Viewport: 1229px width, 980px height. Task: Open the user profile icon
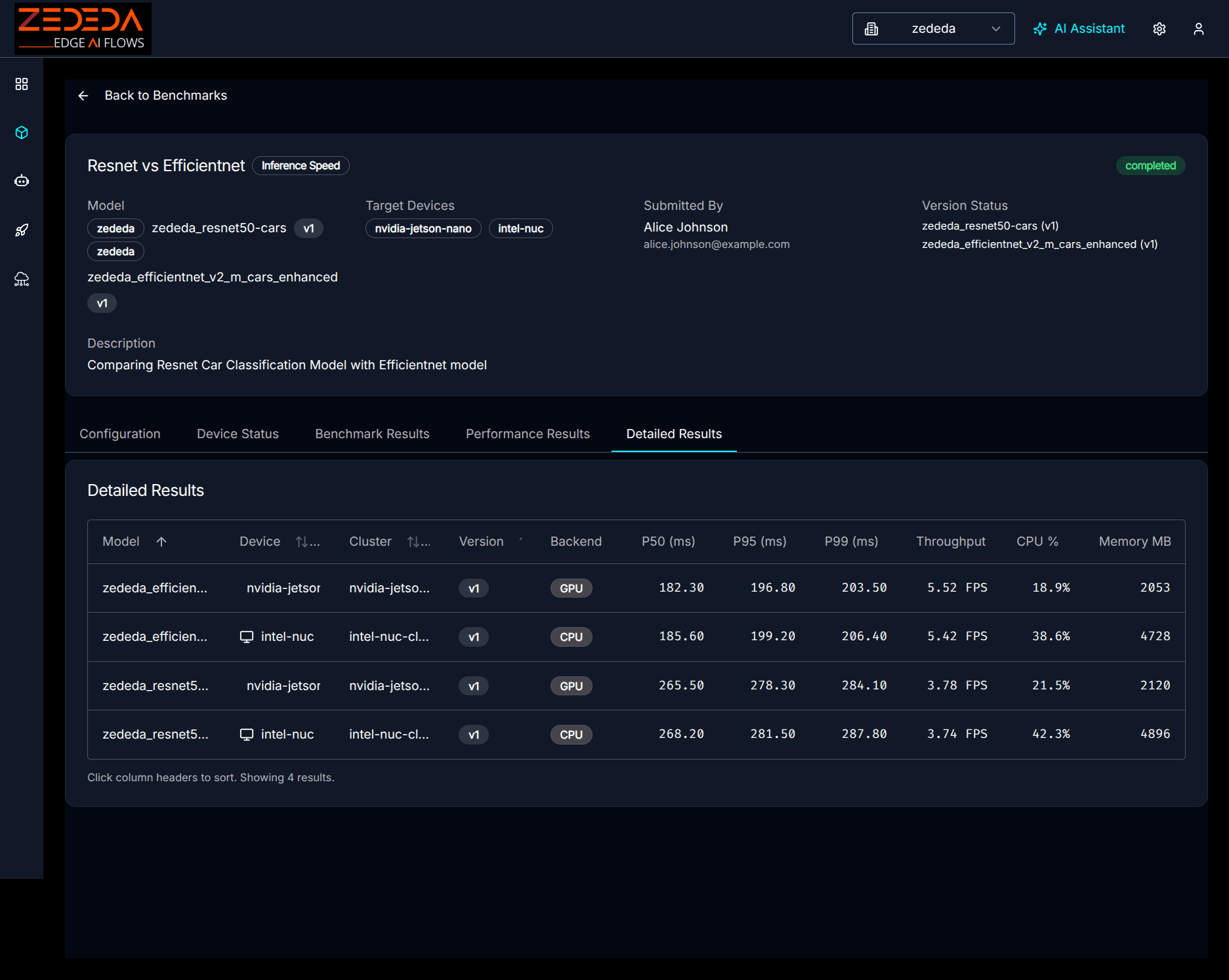(x=1198, y=29)
